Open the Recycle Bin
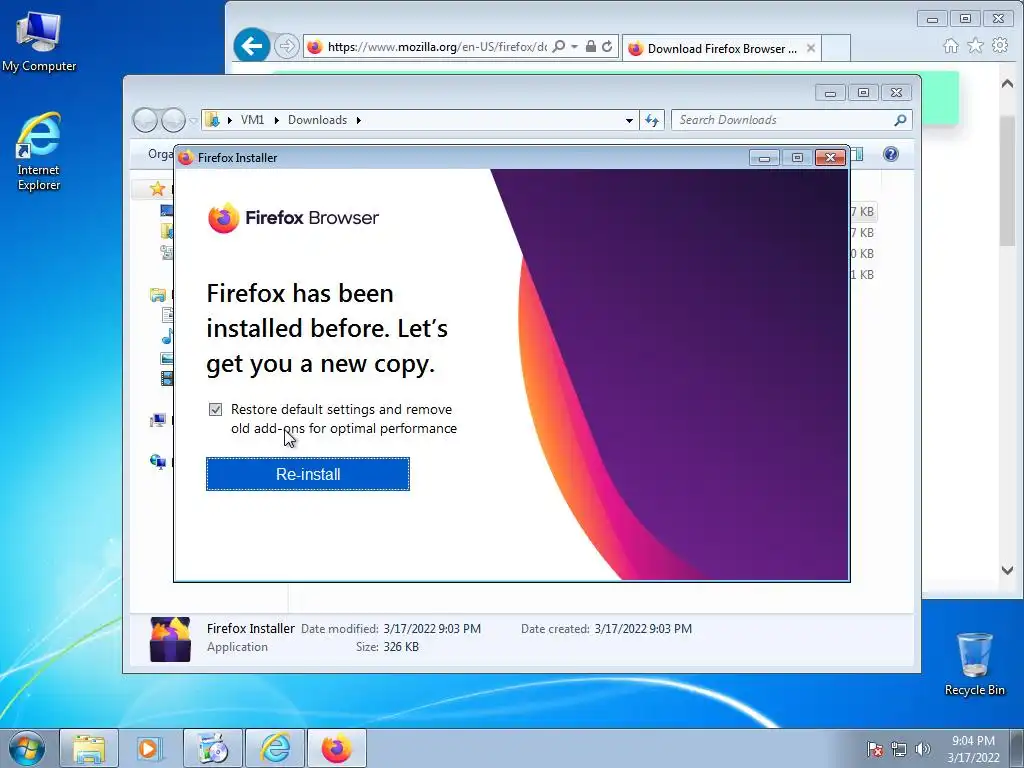The height and width of the screenshot is (768, 1024). click(x=974, y=664)
